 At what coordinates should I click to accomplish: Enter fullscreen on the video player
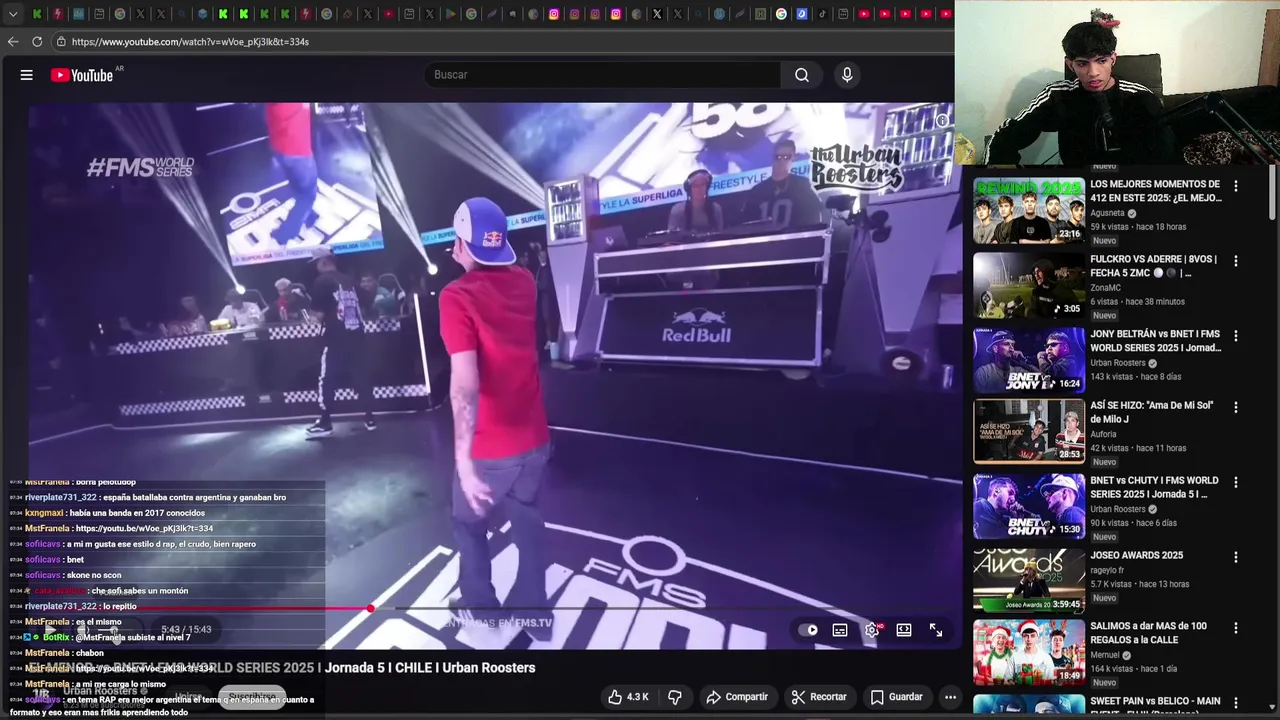point(936,630)
